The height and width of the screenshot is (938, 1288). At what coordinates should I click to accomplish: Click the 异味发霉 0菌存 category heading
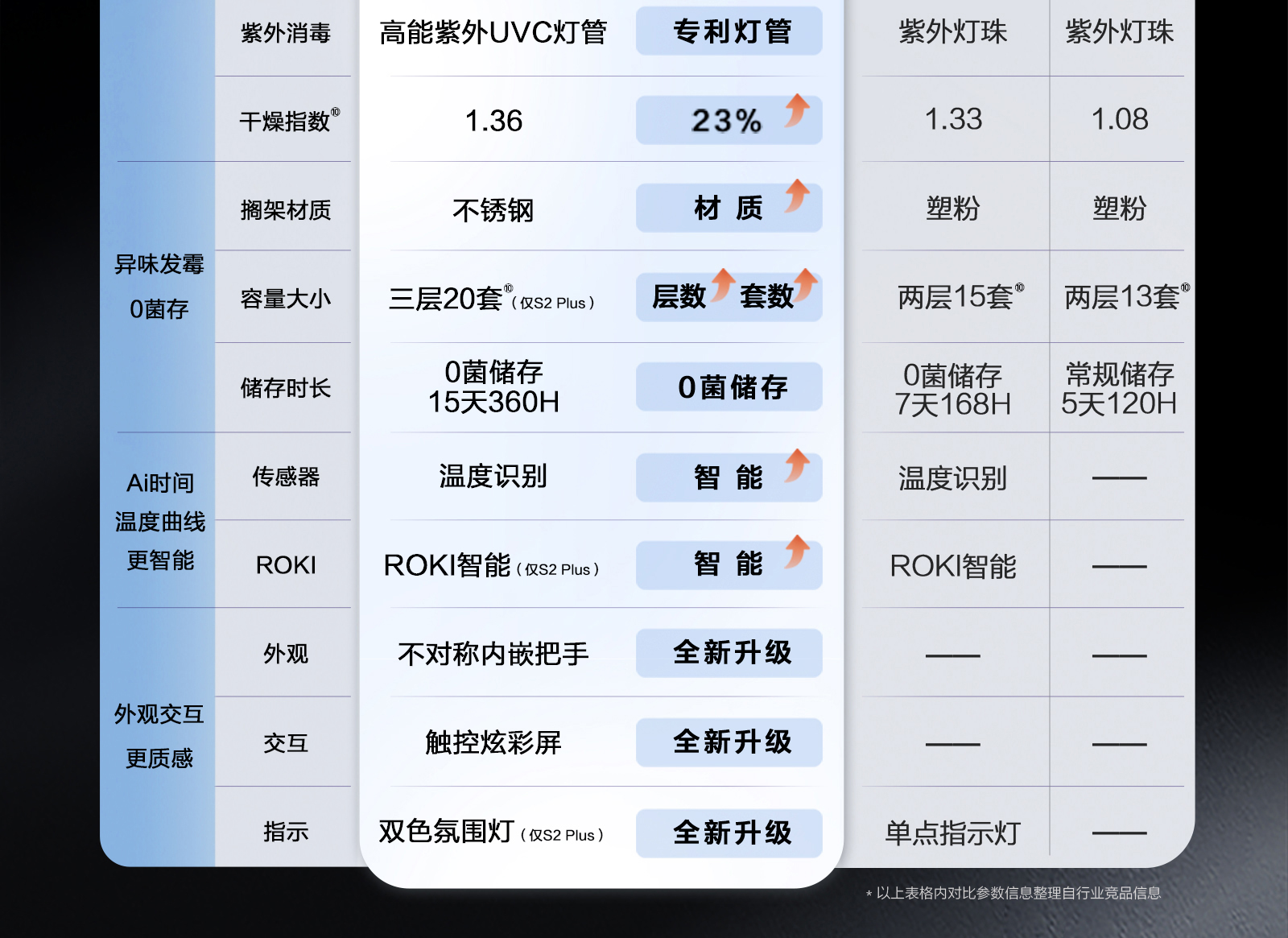coord(159,287)
